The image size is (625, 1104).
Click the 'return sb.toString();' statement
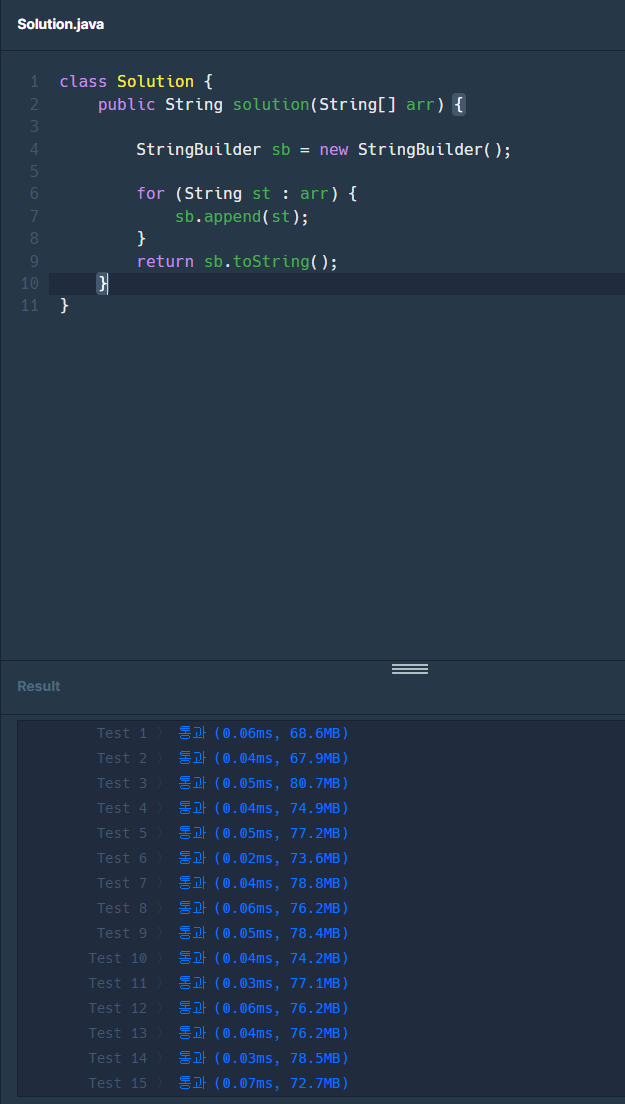237,261
